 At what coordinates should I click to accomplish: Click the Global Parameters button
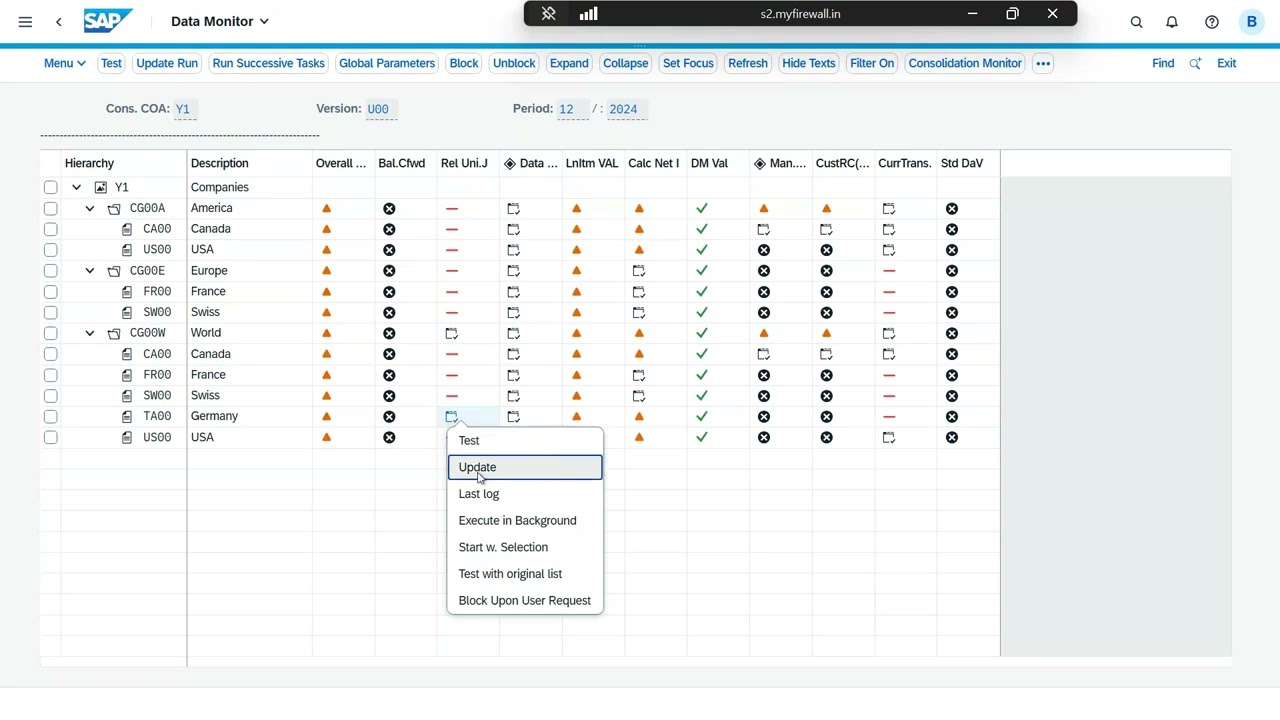pyautogui.click(x=387, y=63)
